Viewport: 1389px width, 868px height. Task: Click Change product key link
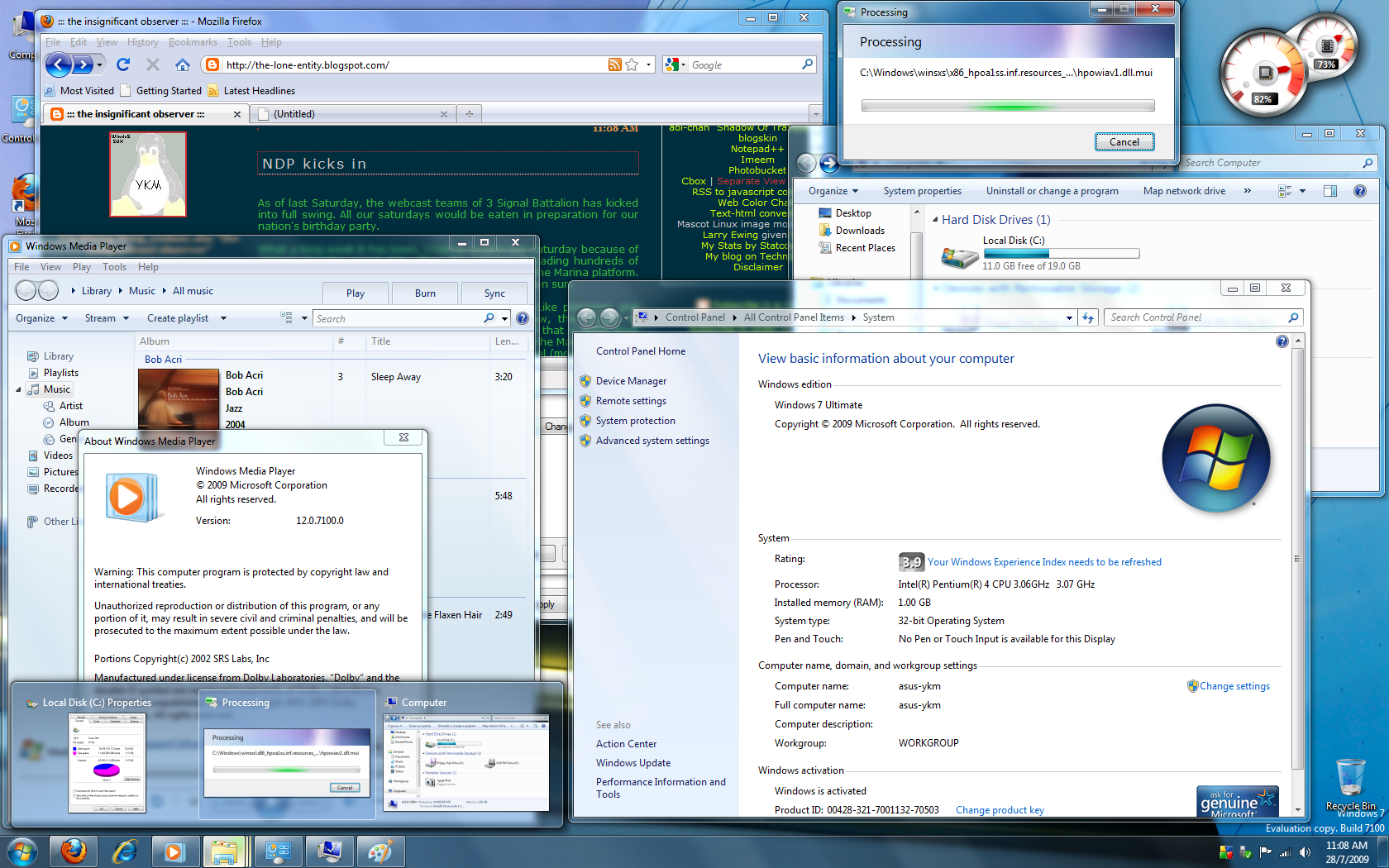coord(1000,810)
